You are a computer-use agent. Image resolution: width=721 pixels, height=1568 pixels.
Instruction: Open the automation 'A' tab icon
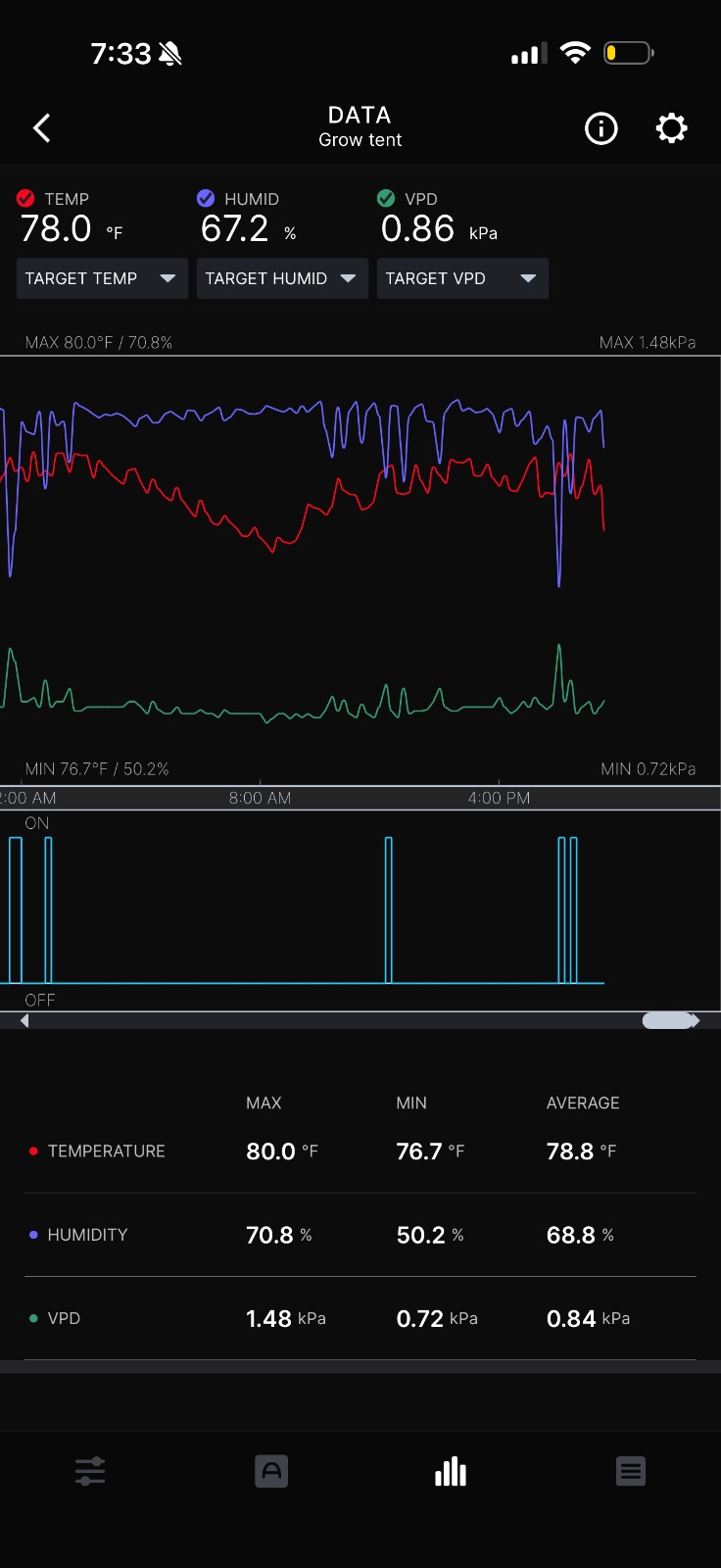271,1471
